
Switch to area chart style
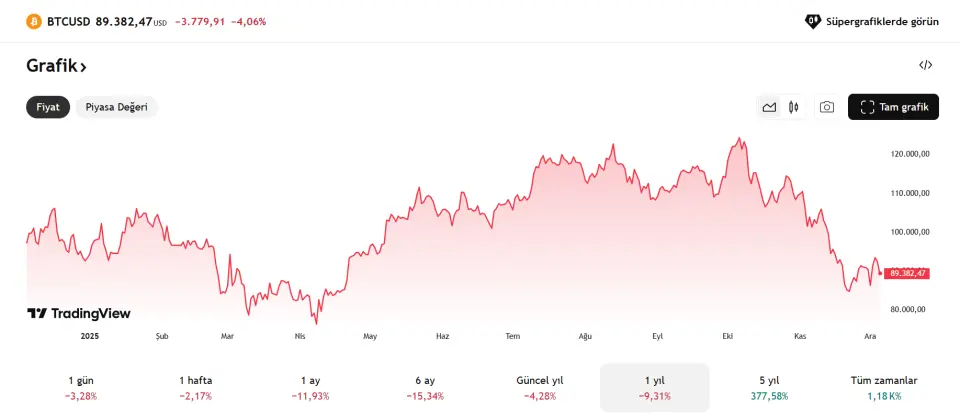coord(769,107)
